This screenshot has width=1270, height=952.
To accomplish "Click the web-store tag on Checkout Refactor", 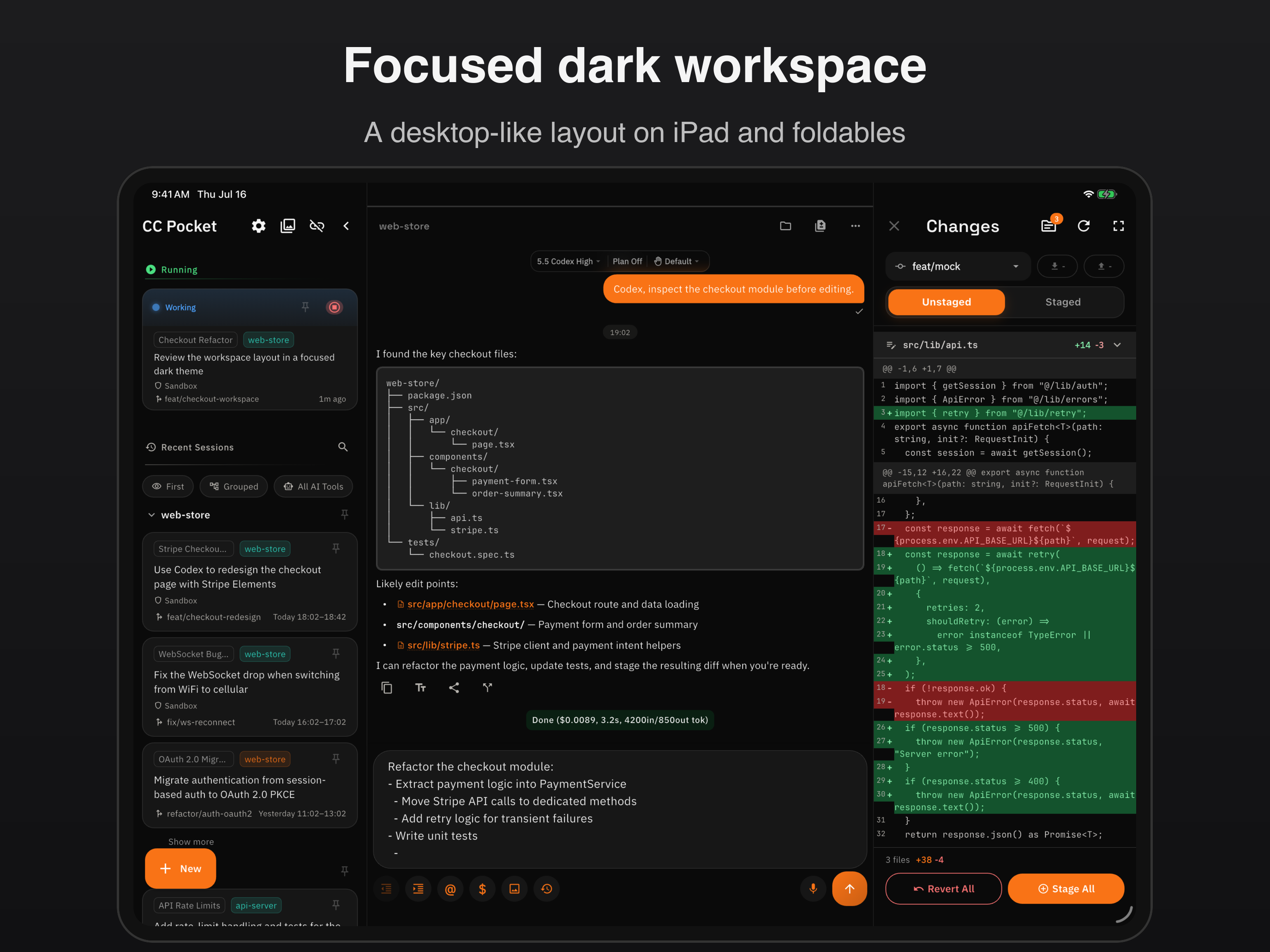I will click(268, 340).
